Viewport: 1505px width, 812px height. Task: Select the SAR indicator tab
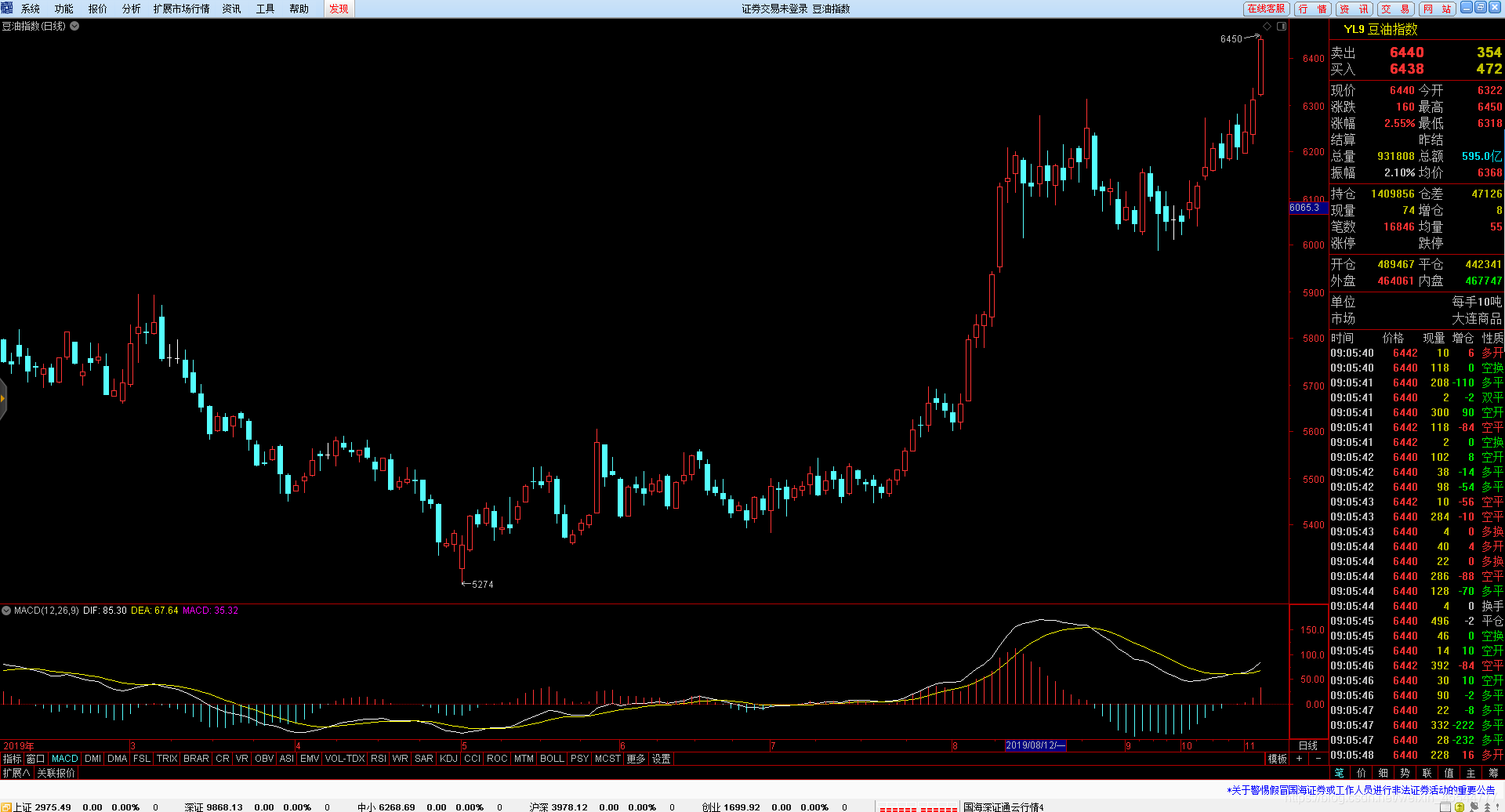(x=424, y=759)
